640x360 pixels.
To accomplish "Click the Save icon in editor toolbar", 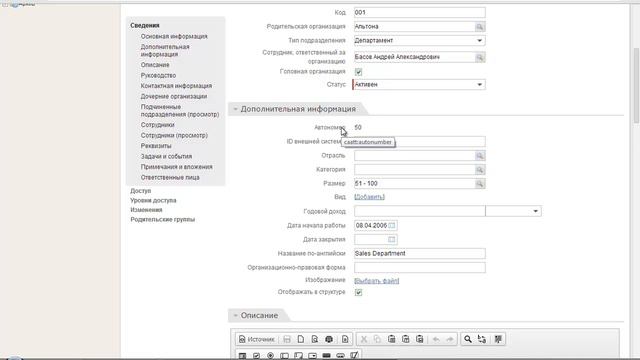I will [287, 339].
